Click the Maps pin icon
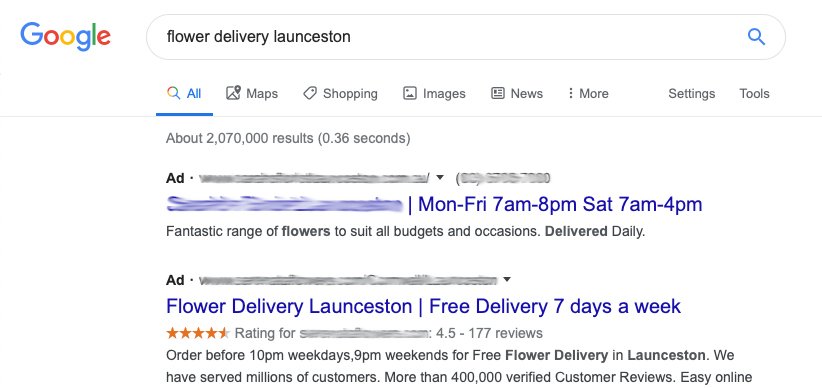The height and width of the screenshot is (388, 822). tap(233, 93)
